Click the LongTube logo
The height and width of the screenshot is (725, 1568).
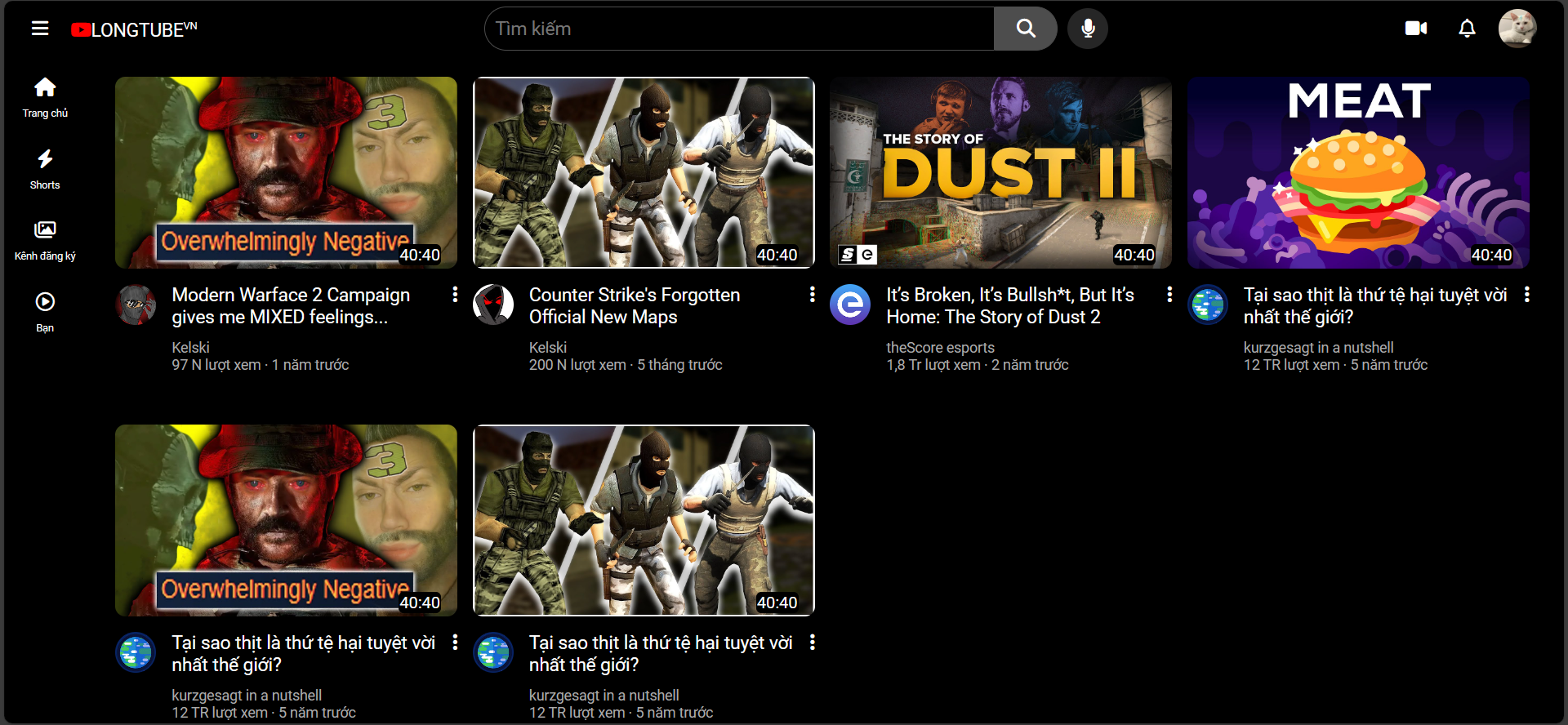[134, 29]
